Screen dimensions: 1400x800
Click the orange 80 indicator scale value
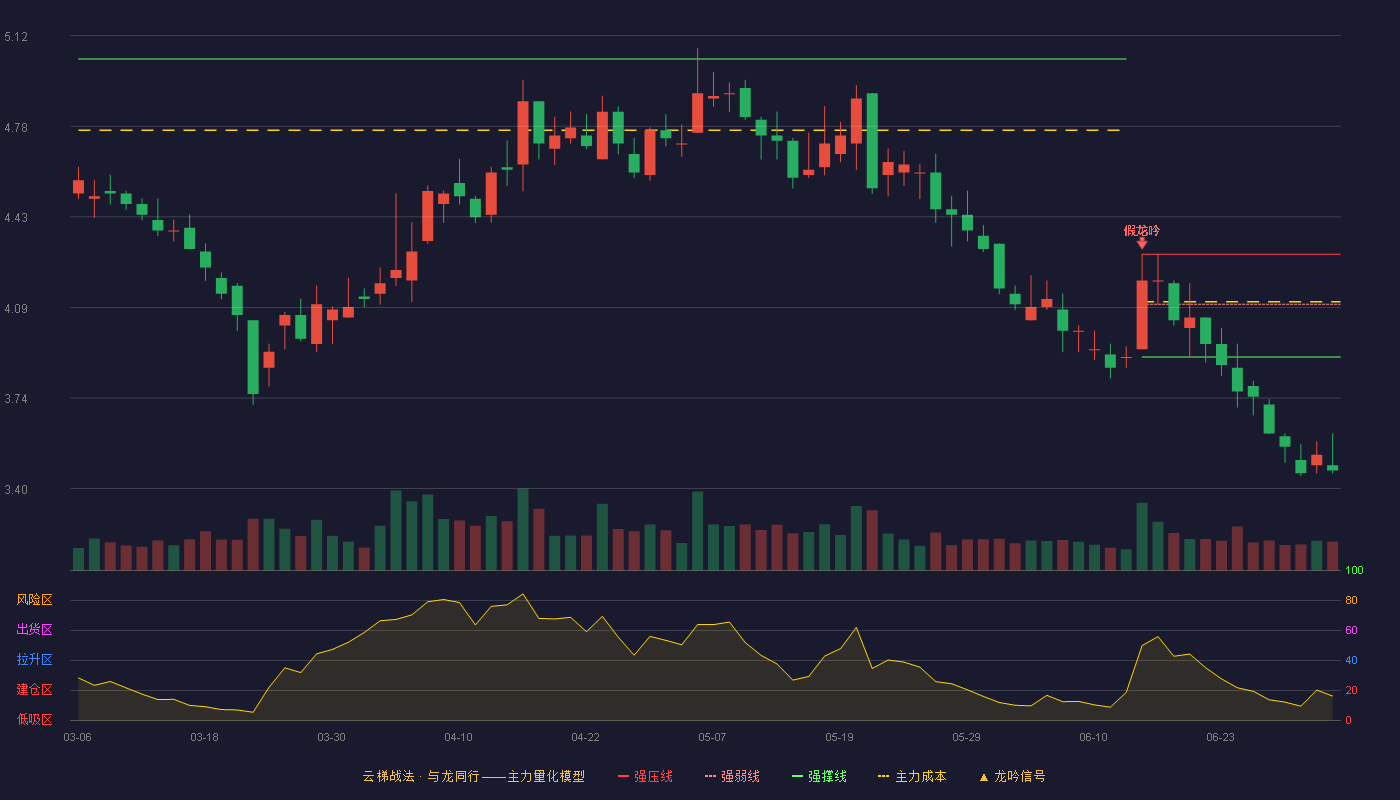pos(1351,600)
